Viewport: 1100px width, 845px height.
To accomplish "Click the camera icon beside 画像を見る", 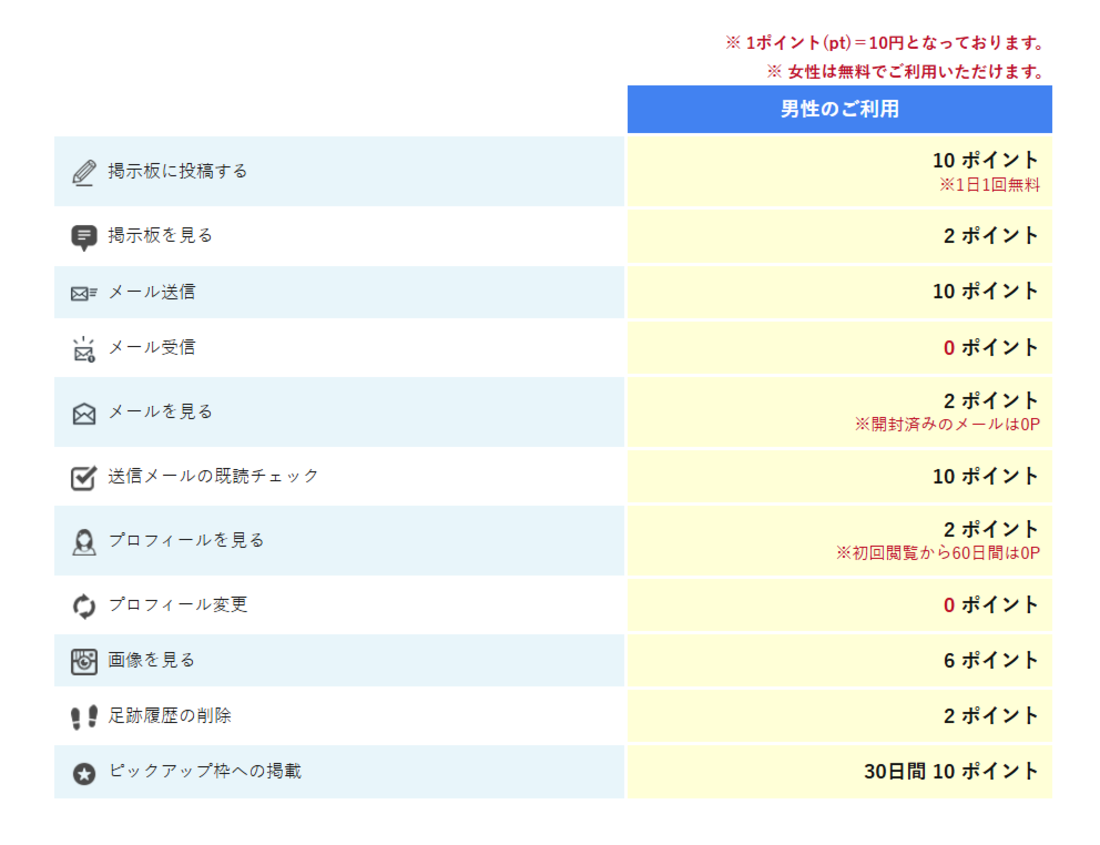I will click(x=84, y=661).
